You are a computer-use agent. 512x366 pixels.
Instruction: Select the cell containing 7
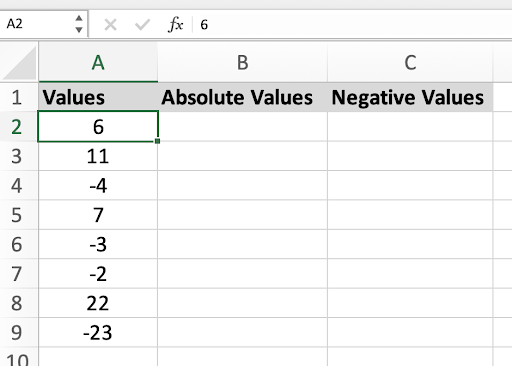pyautogui.click(x=98, y=215)
